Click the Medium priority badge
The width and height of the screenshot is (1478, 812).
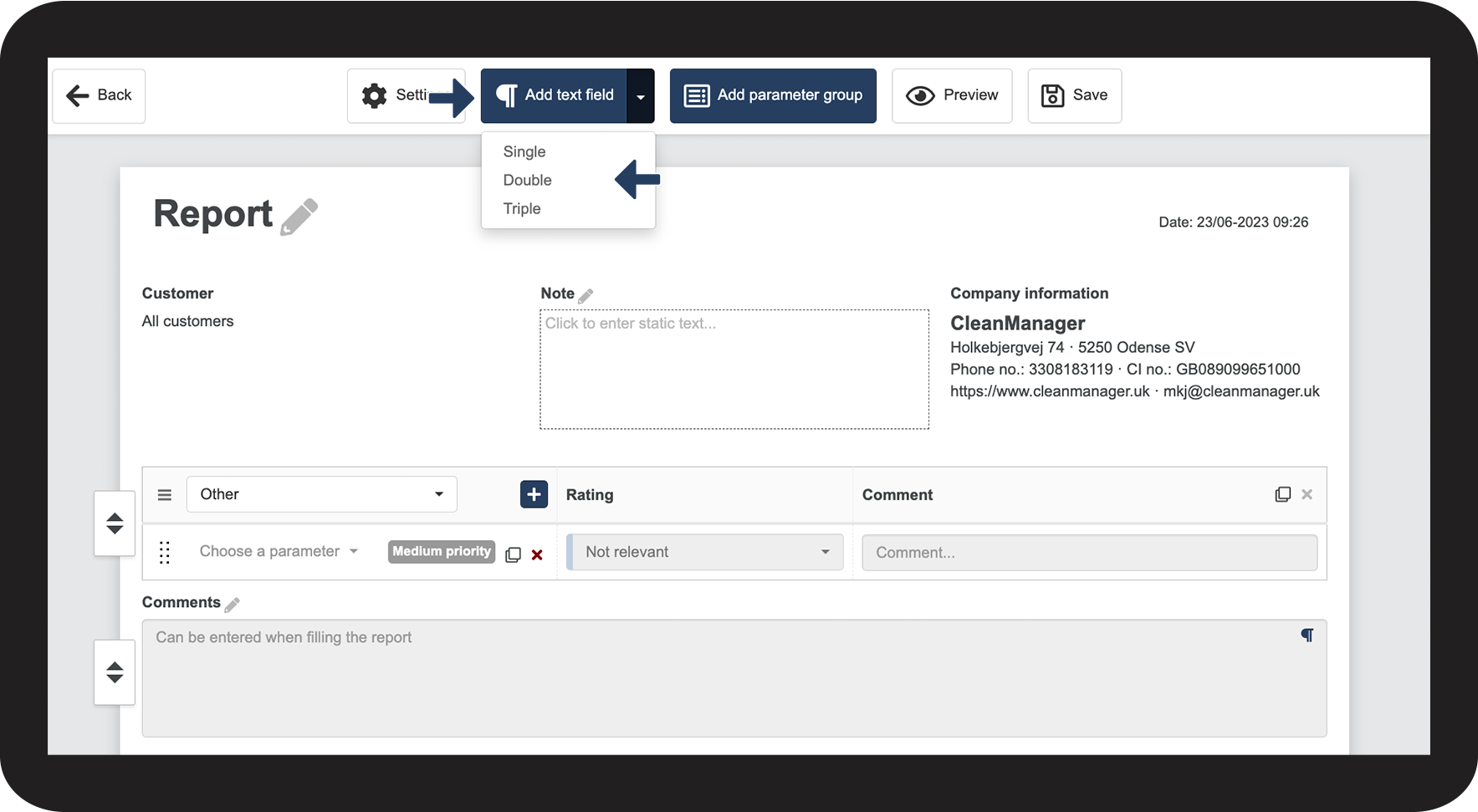(442, 551)
